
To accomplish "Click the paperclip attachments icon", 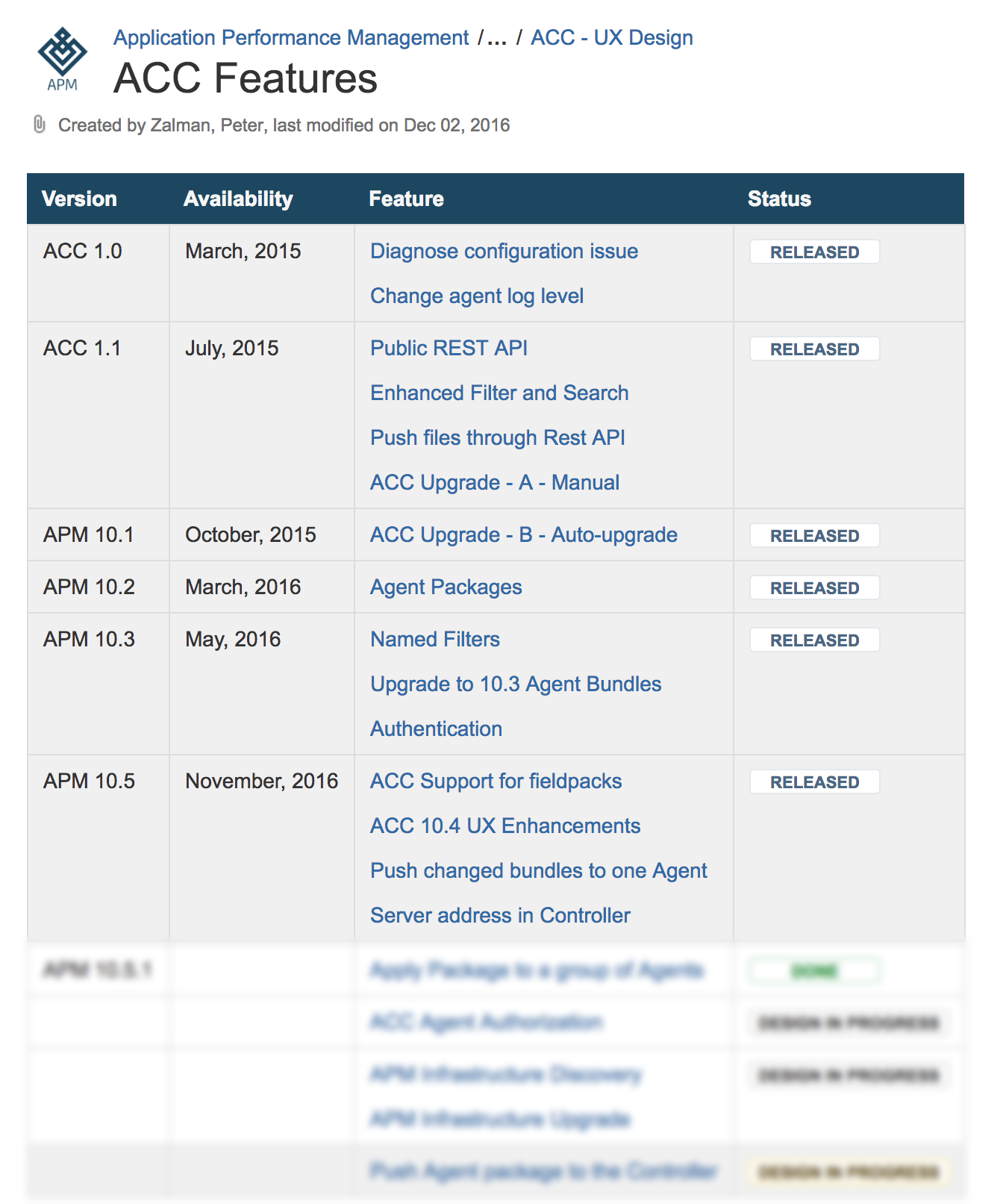I will pyautogui.click(x=40, y=125).
